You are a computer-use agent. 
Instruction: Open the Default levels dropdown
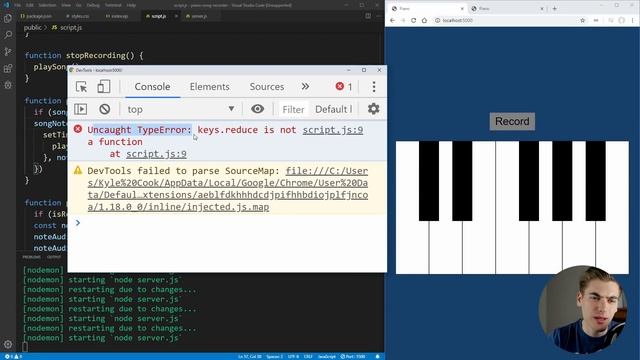(333, 109)
